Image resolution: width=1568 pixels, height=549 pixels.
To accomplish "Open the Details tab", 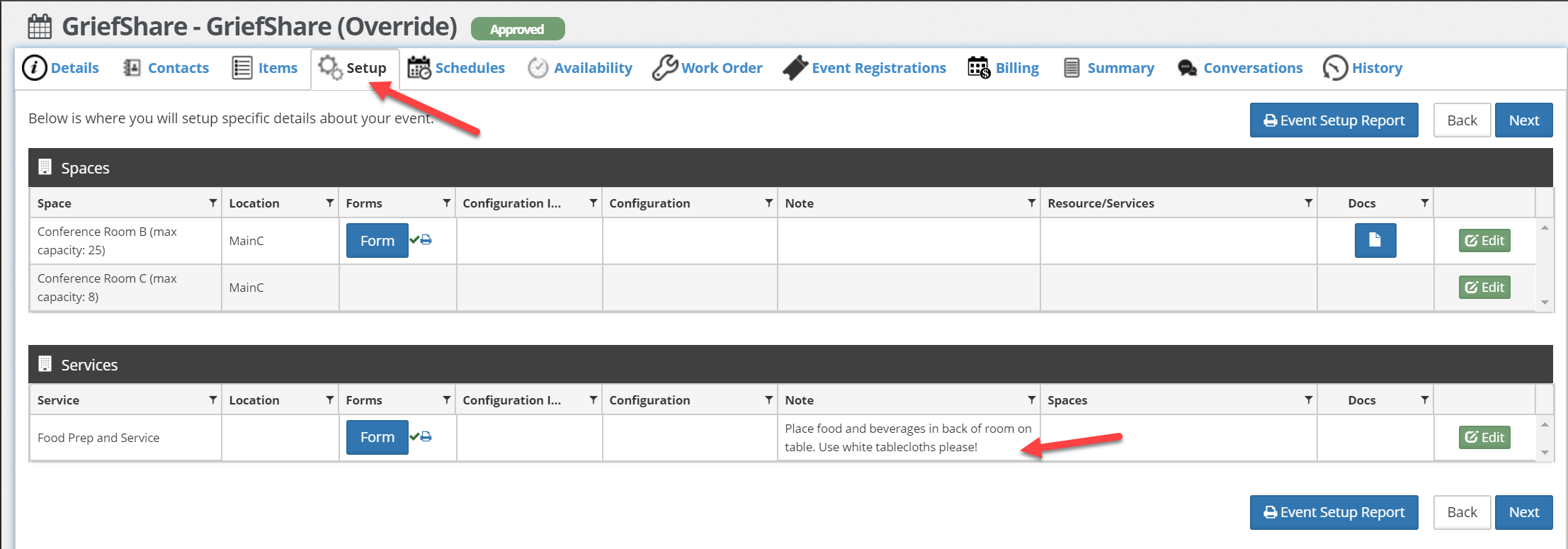I will coord(61,68).
